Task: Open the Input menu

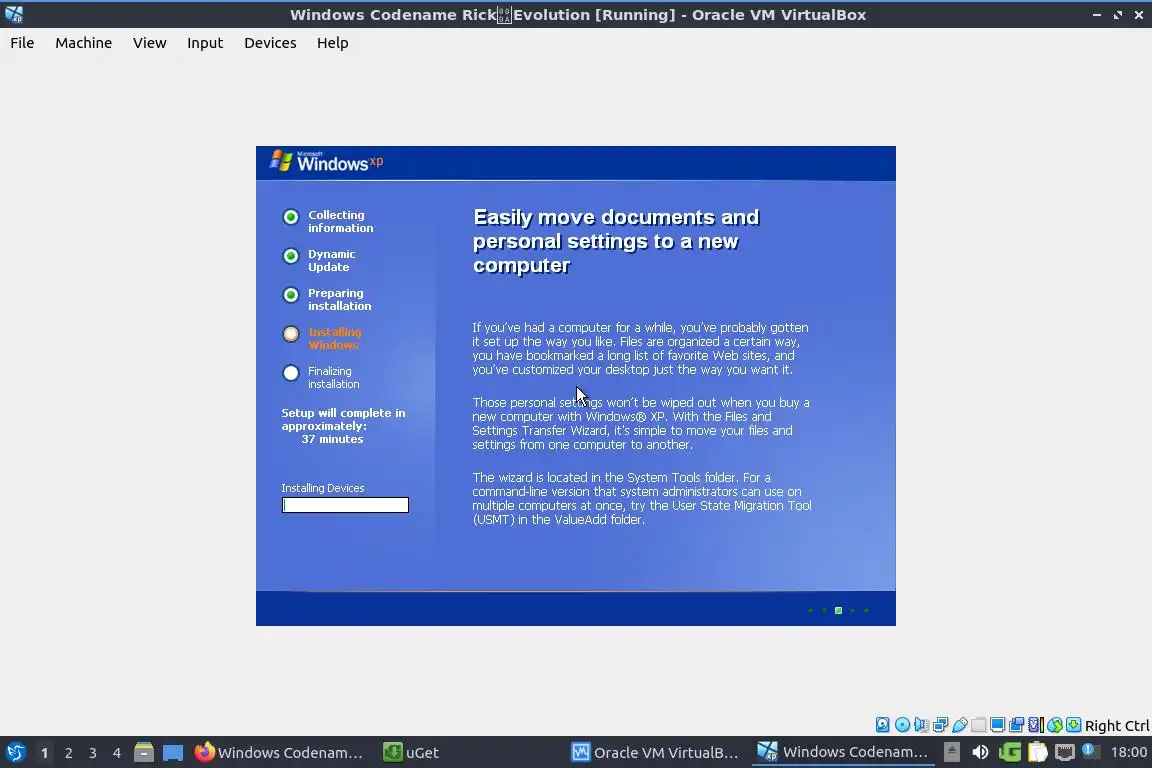Action: click(x=205, y=43)
